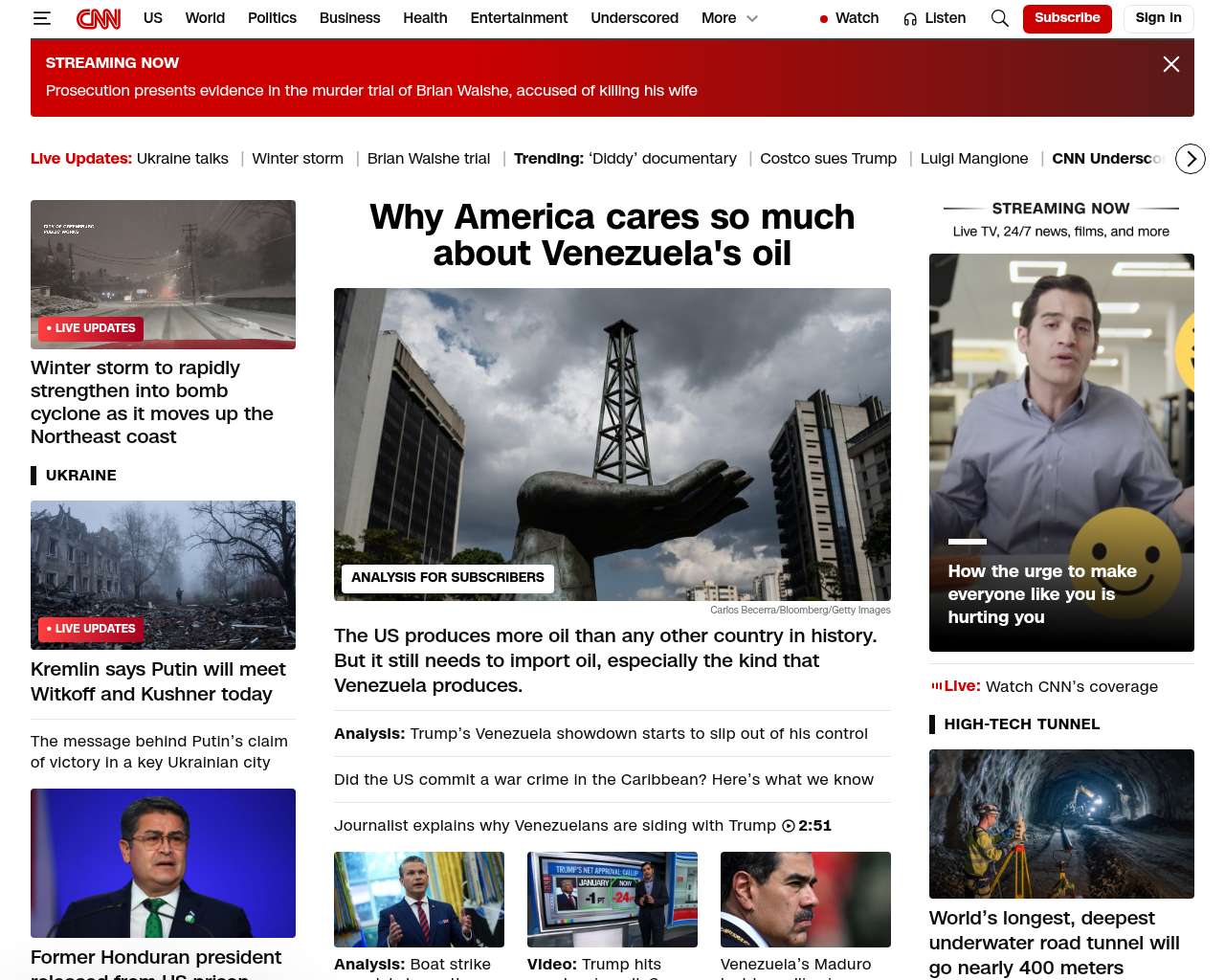Read the world's longest underwater road tunnel headline

point(1055,943)
